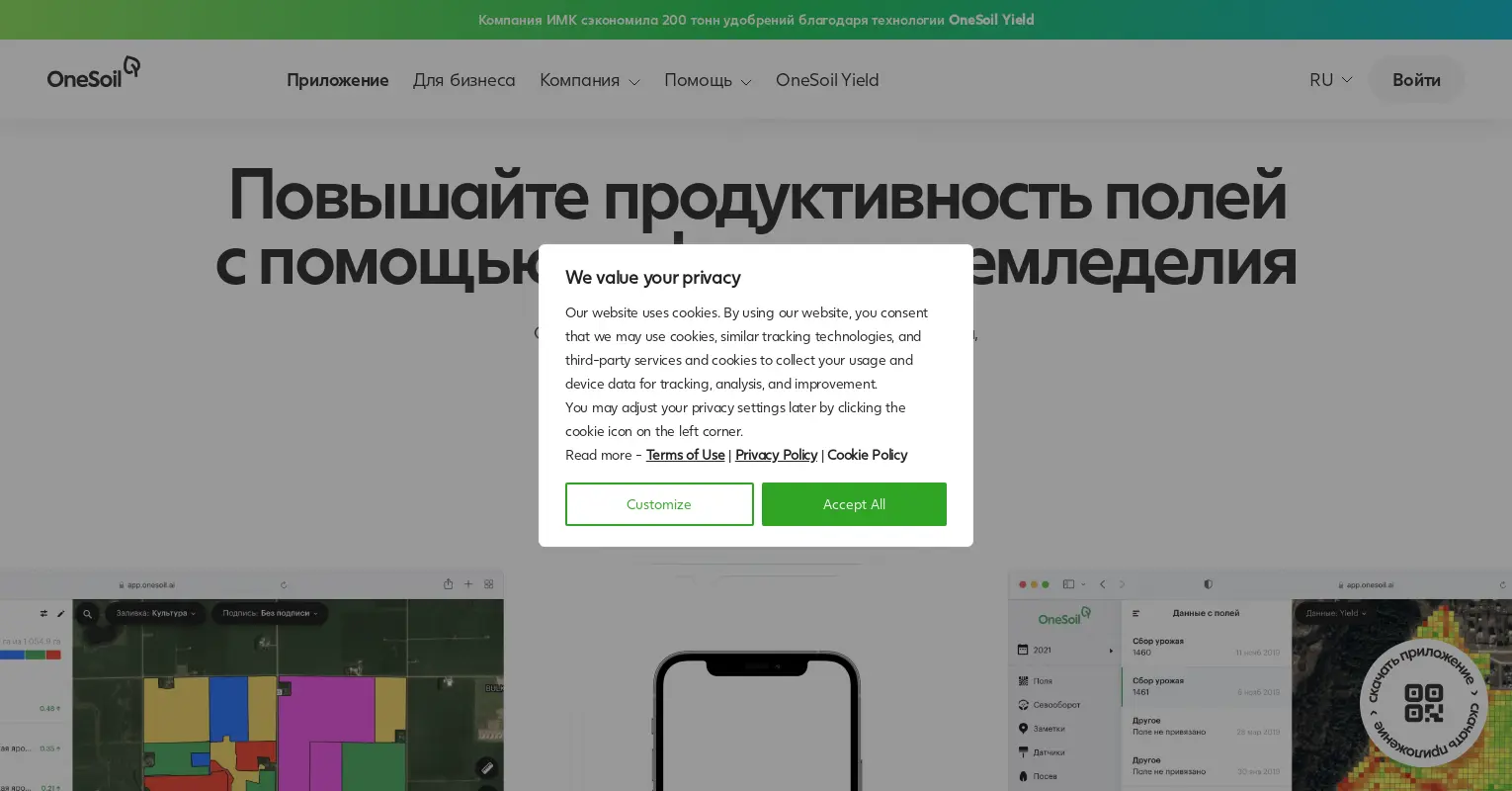Click the Поля fields icon in sidebar preview
Image resolution: width=1512 pixels, height=791 pixels.
(x=1024, y=681)
